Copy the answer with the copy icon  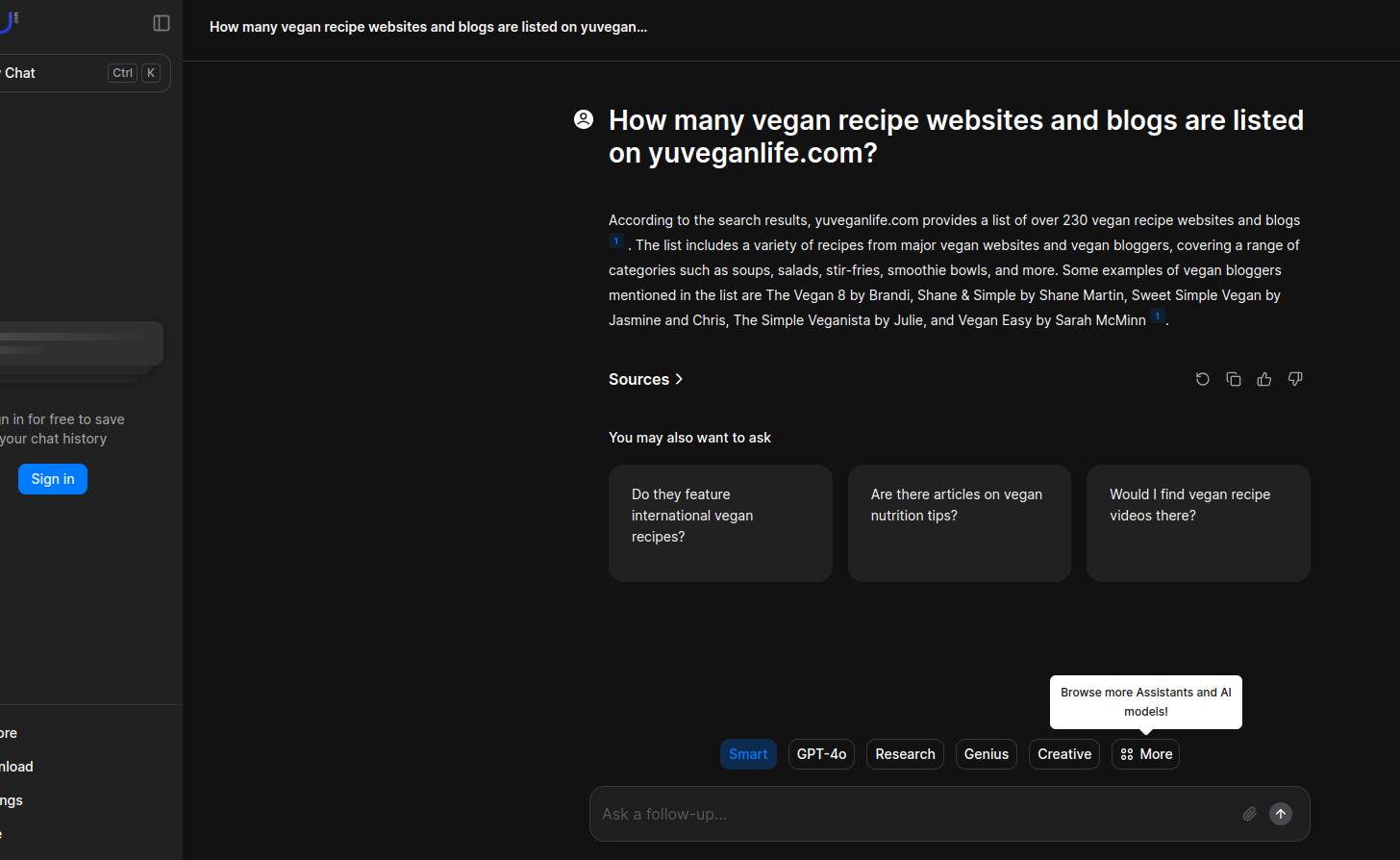[x=1234, y=379]
